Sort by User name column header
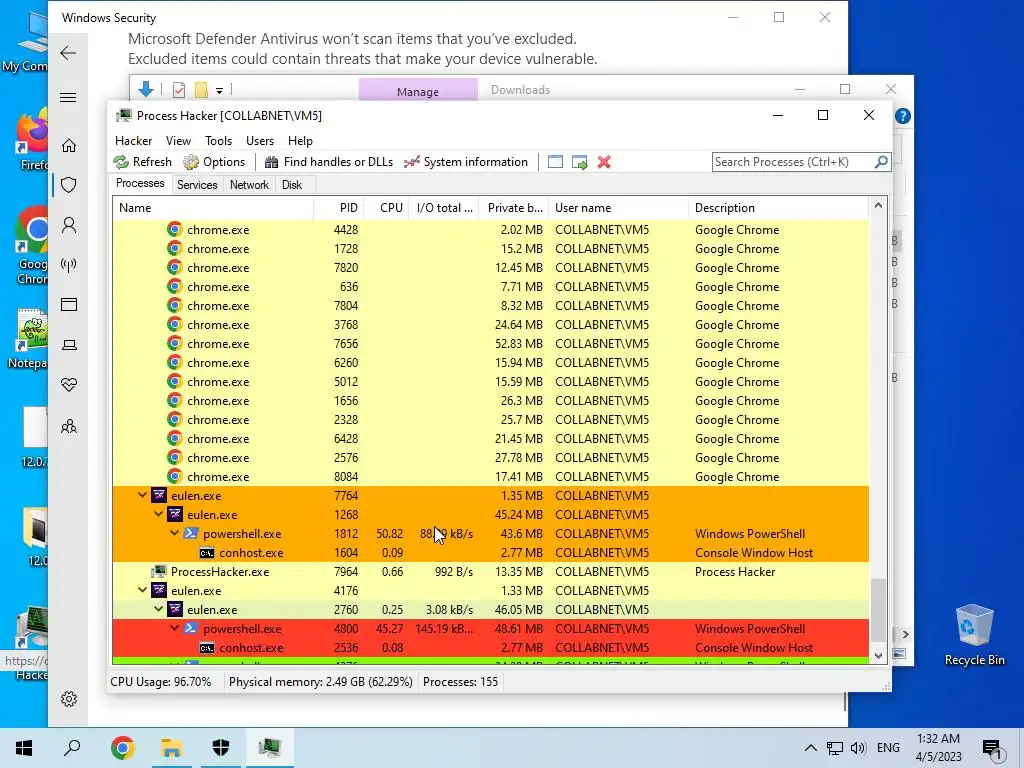The height and width of the screenshot is (768, 1024). point(618,208)
